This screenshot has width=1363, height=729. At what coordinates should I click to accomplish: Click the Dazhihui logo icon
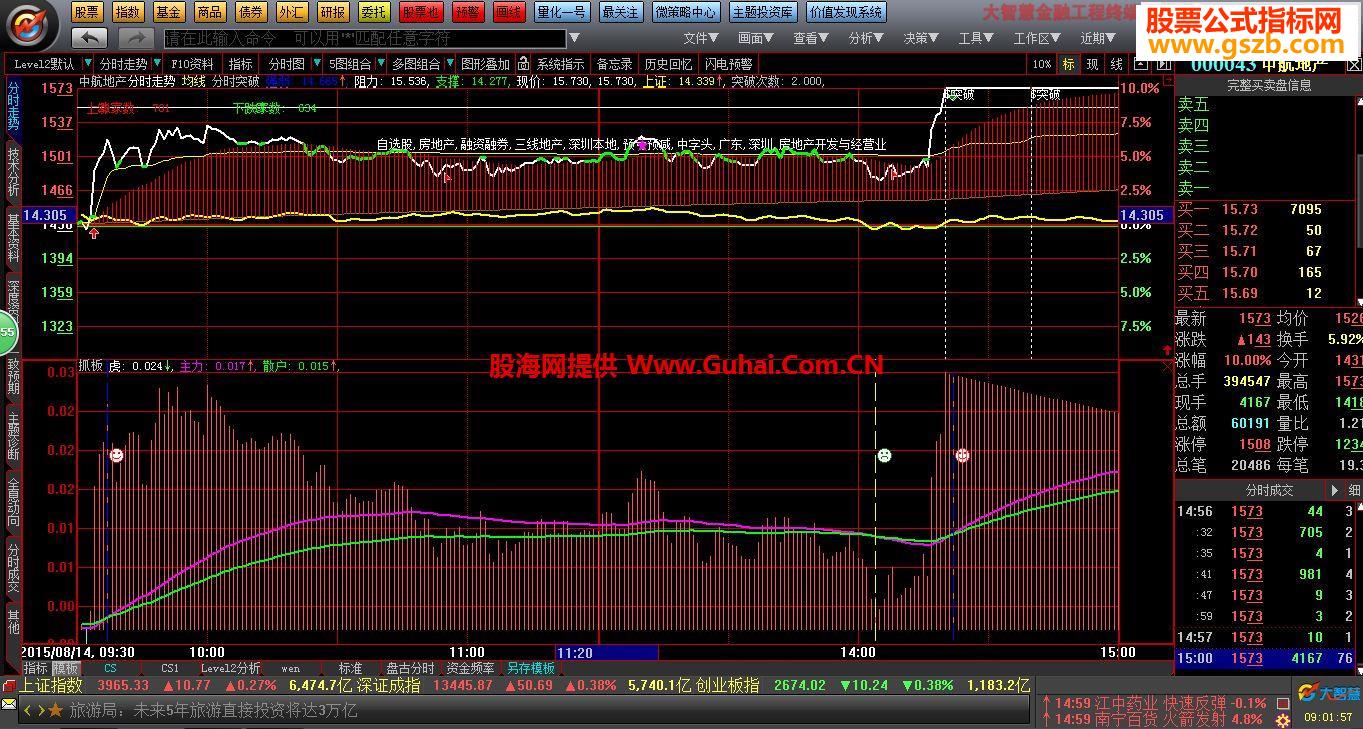coord(32,25)
